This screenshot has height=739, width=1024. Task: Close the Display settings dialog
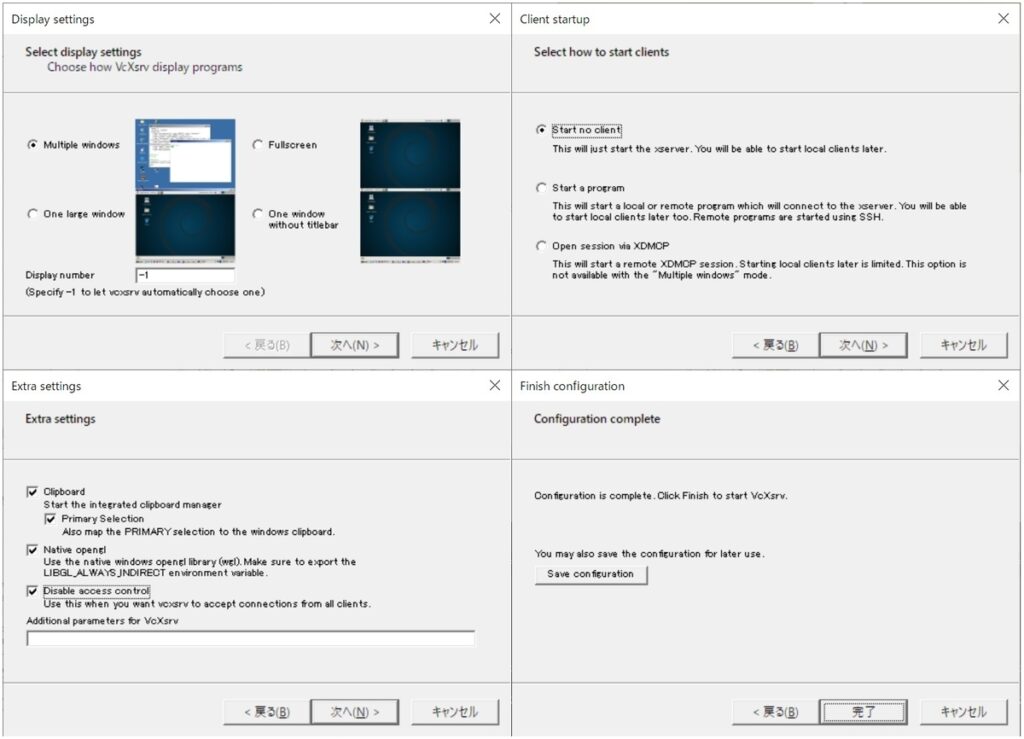pos(495,18)
